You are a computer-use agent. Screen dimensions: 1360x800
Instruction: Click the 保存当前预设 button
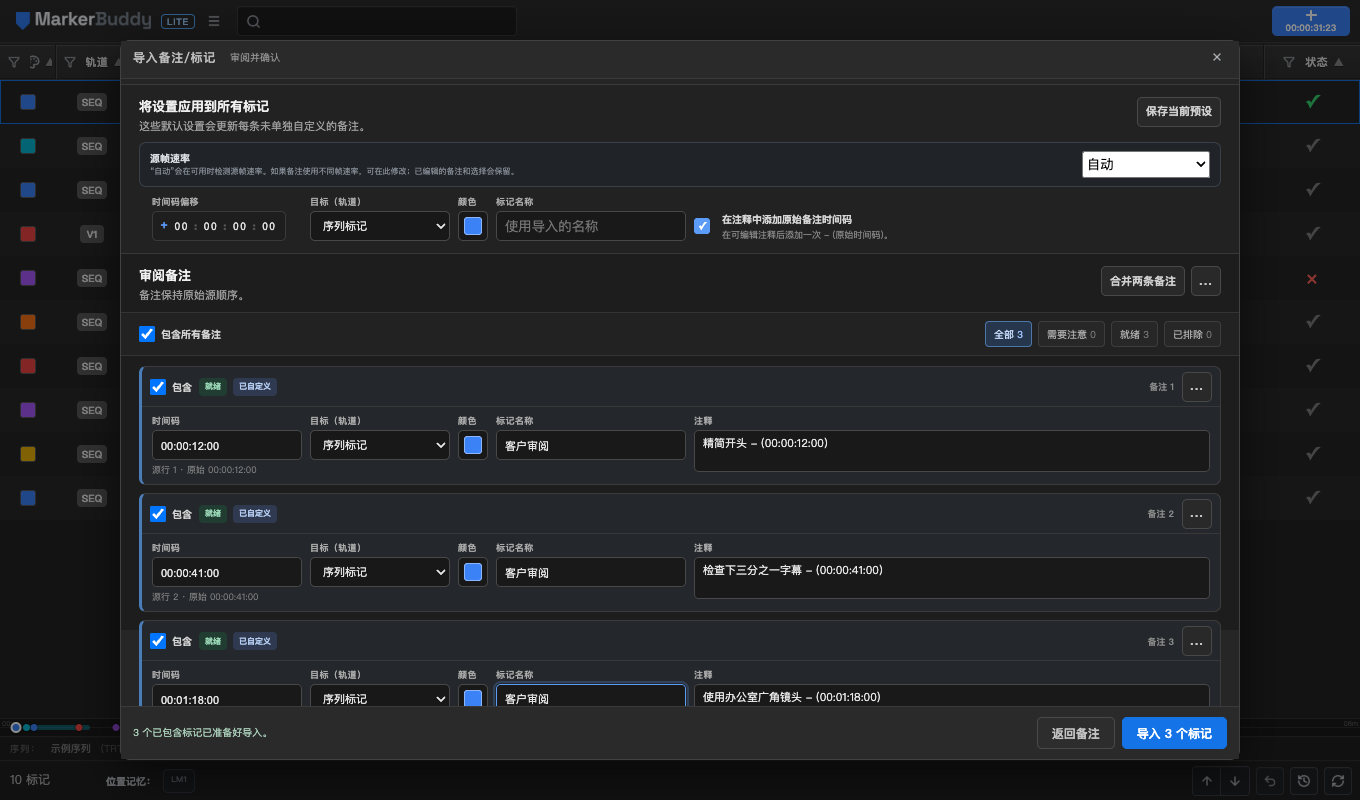coord(1179,111)
